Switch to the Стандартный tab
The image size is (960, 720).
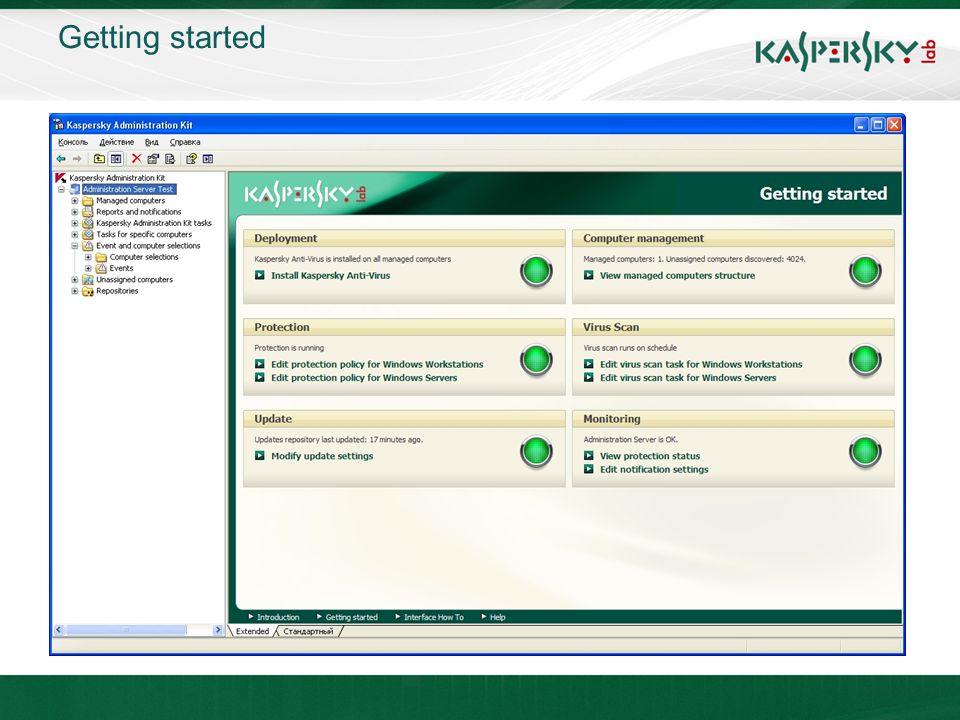tap(308, 631)
